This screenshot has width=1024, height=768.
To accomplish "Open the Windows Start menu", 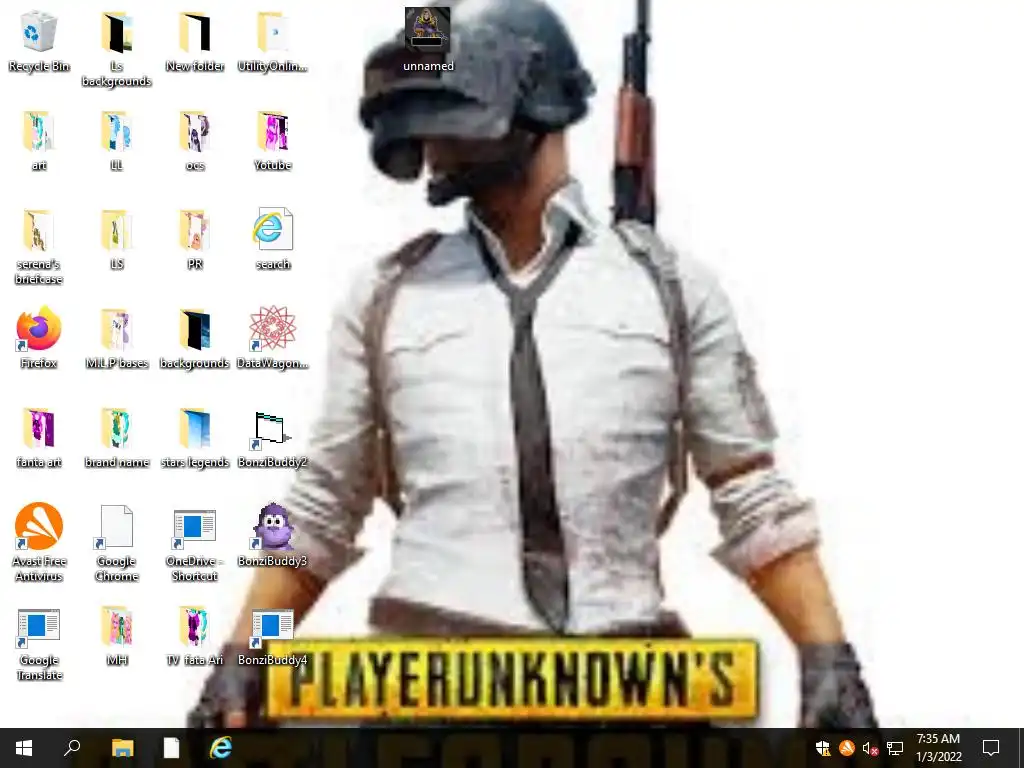I will [x=24, y=748].
